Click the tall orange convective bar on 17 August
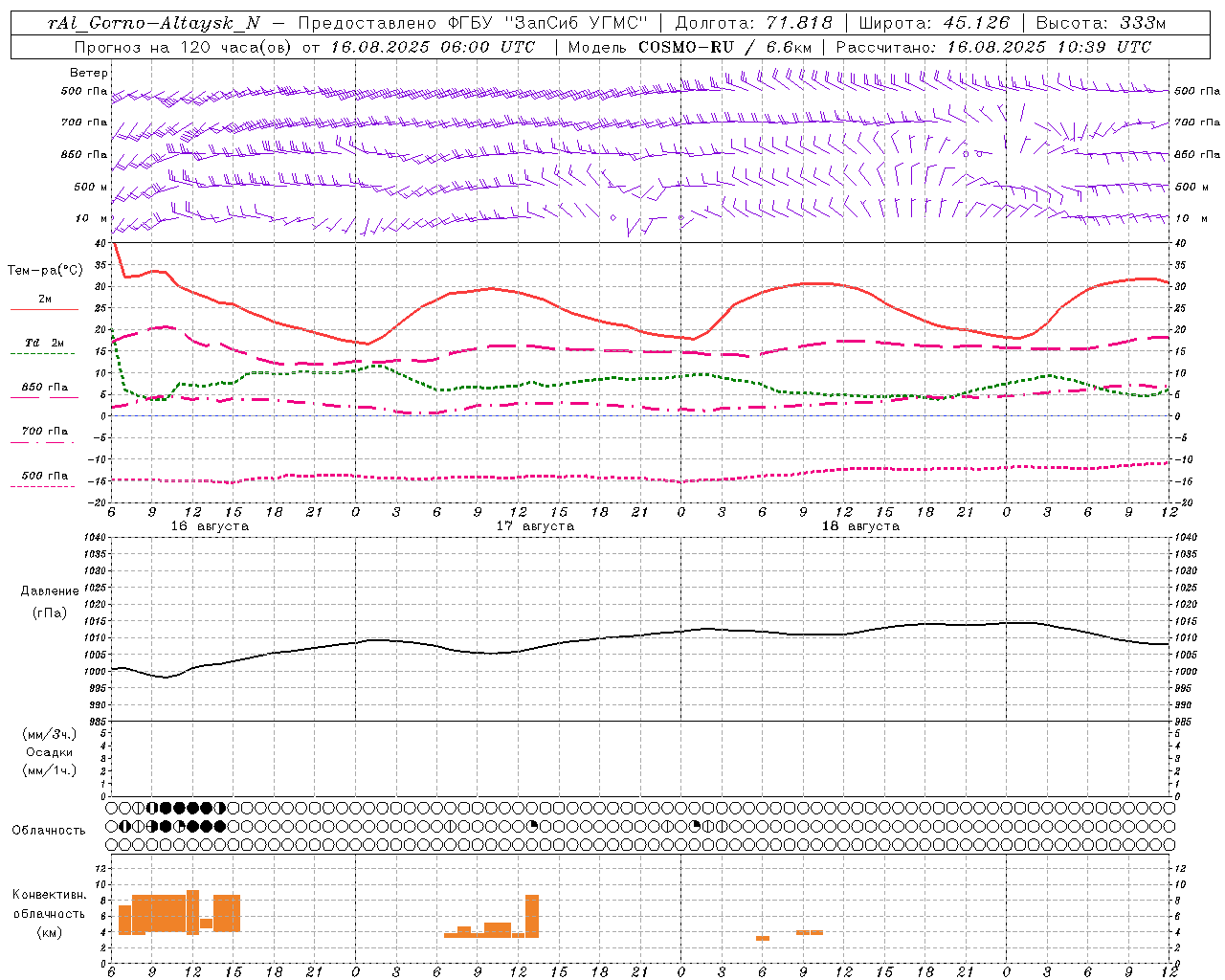 [532, 916]
